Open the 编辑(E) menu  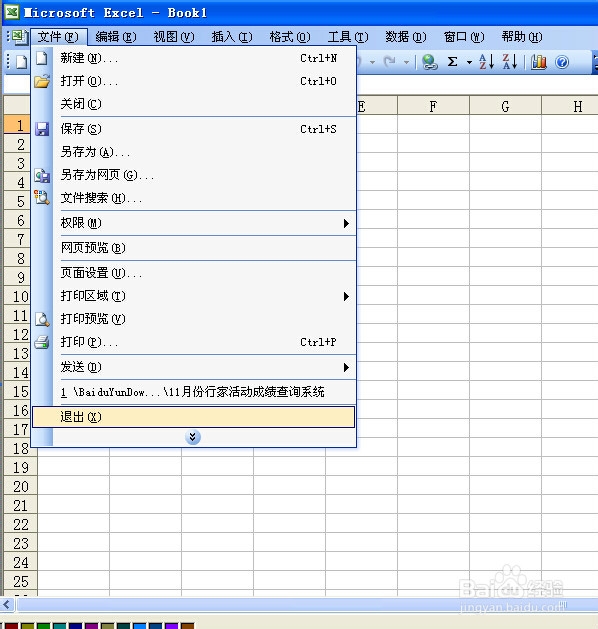point(116,37)
